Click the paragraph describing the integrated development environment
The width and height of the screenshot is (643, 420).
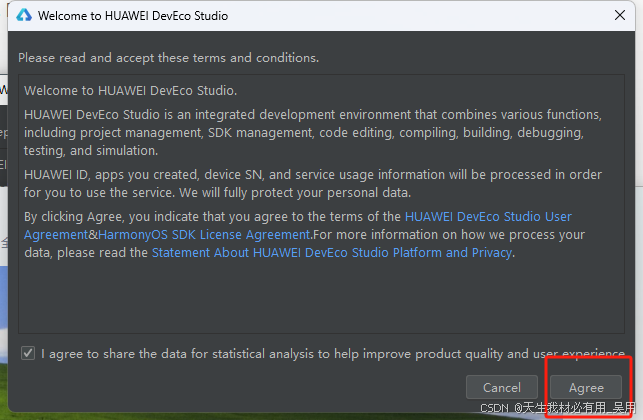pos(312,132)
